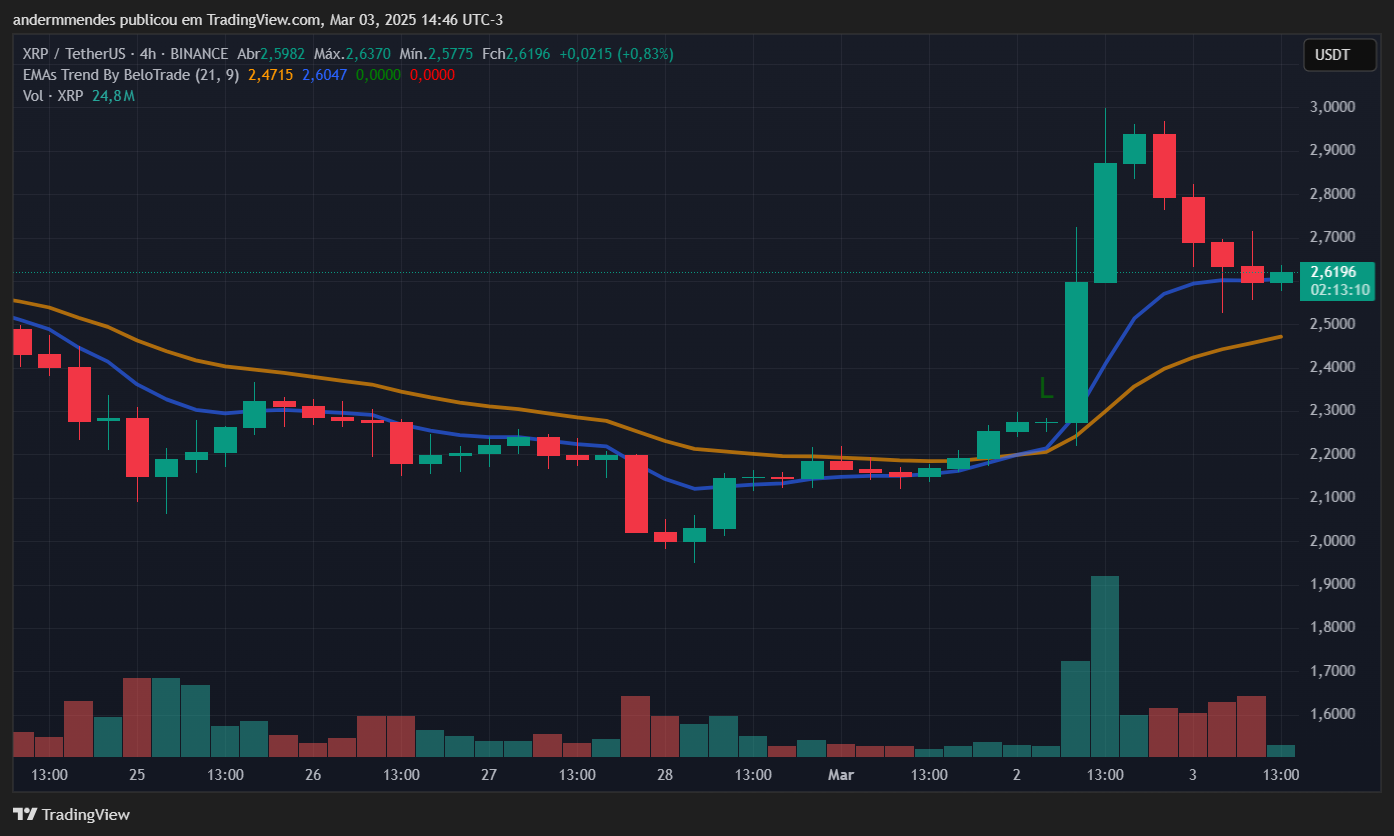Click the 25 date label on time axis

[x=137, y=775]
